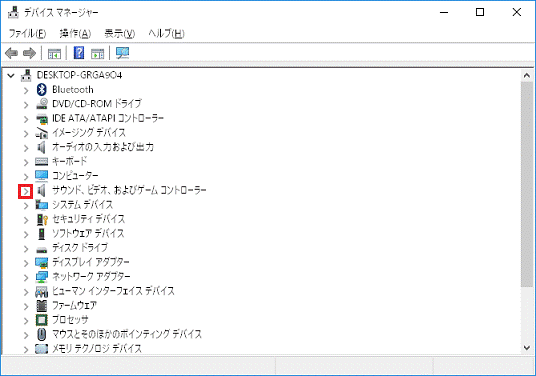This screenshot has width=536, height=376.
Task: Click the security devices key icon
Action: 42,219
